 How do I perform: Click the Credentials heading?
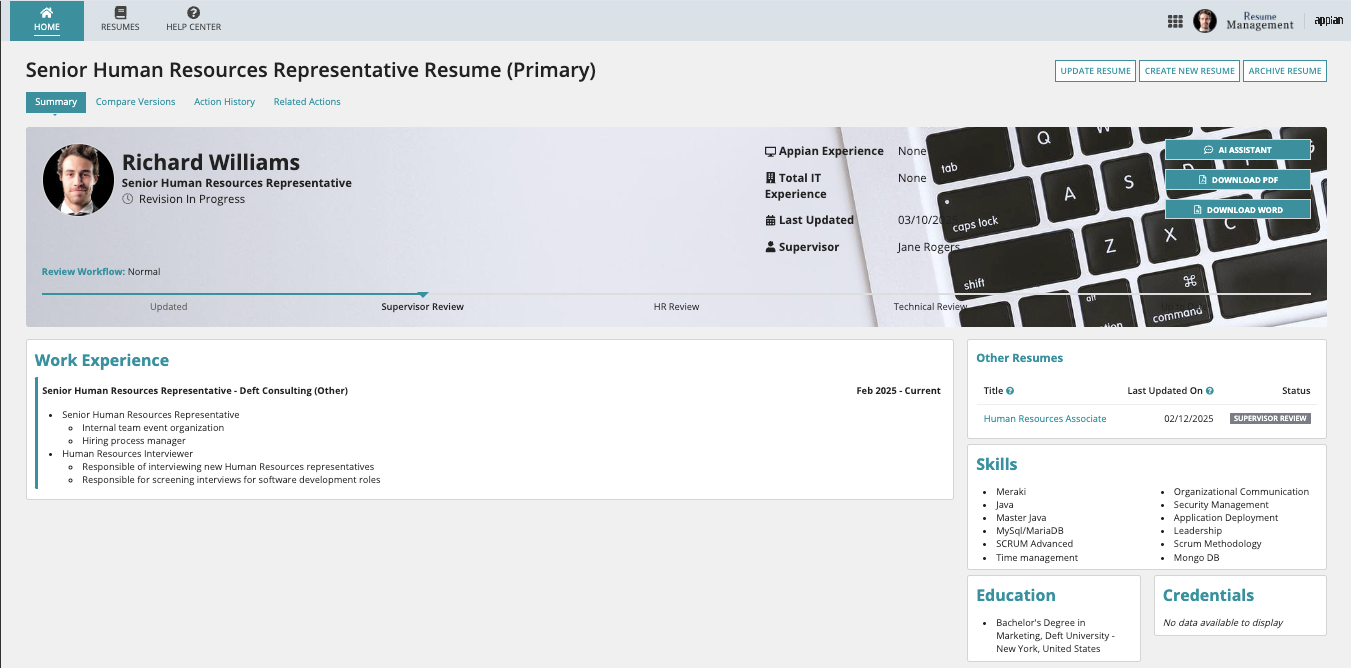point(1208,596)
